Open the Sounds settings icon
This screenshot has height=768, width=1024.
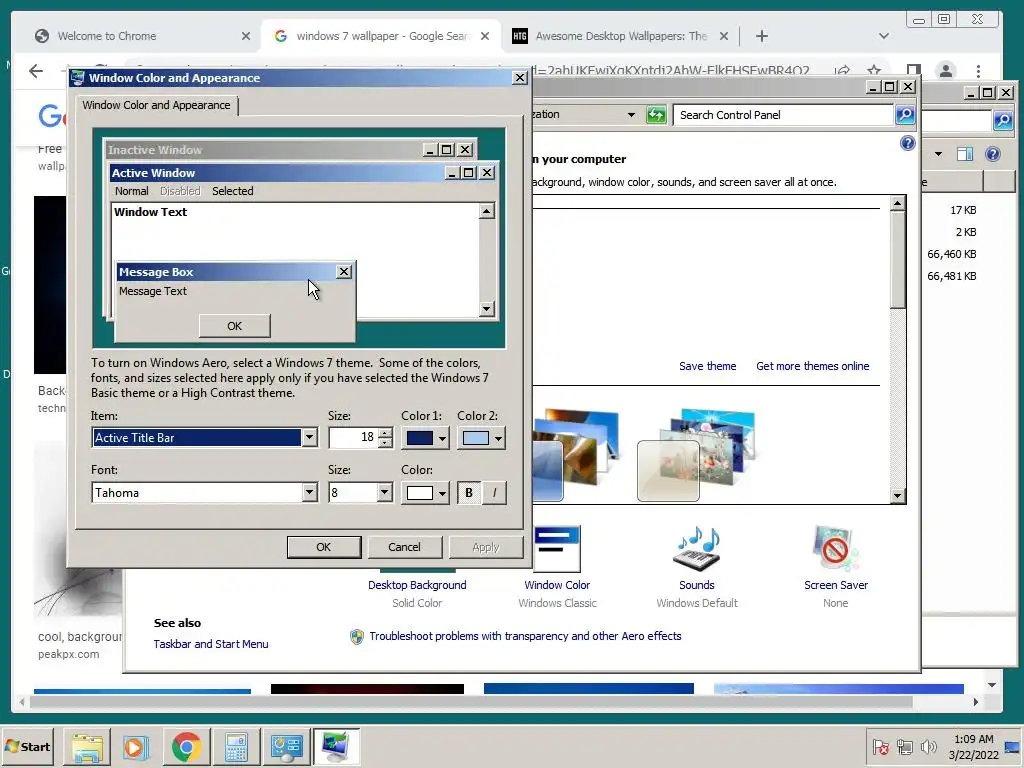pyautogui.click(x=697, y=550)
